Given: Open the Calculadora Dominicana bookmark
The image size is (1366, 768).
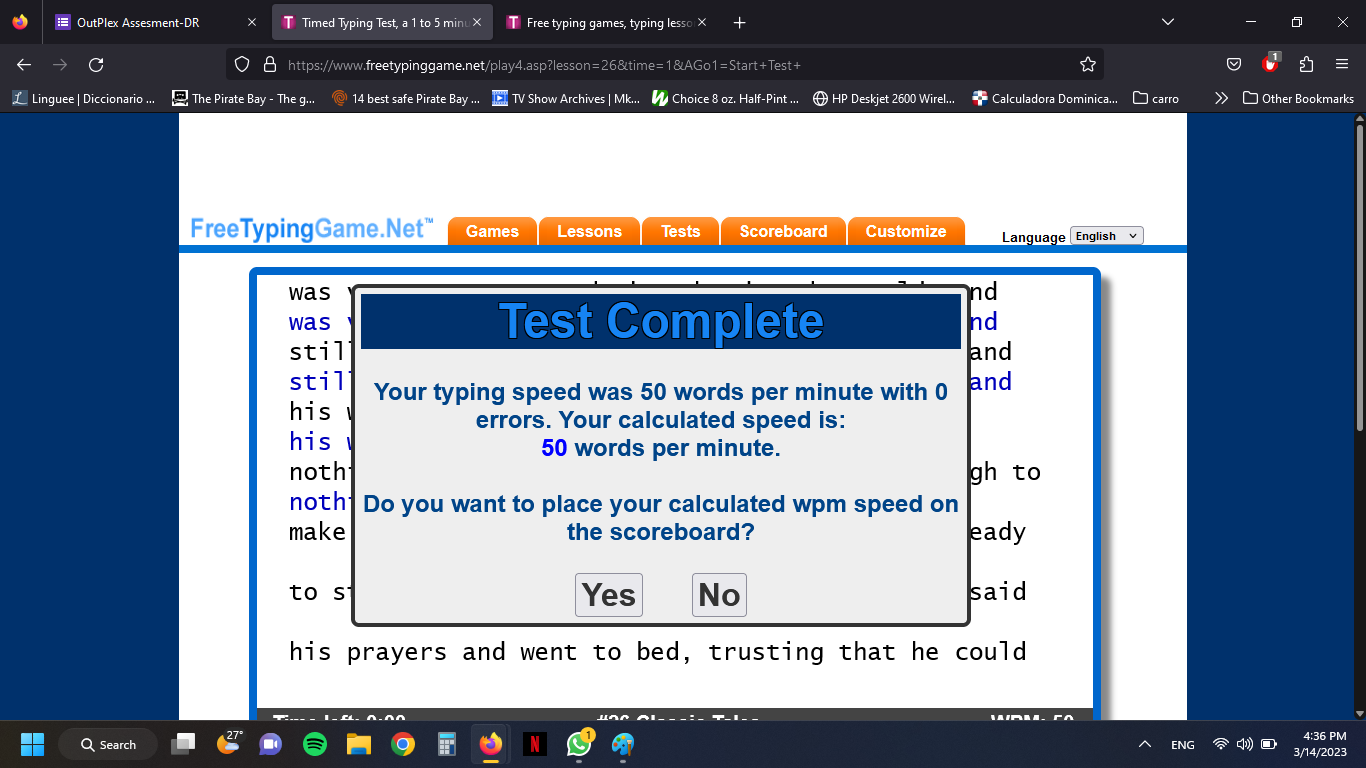Looking at the screenshot, I should (1045, 98).
